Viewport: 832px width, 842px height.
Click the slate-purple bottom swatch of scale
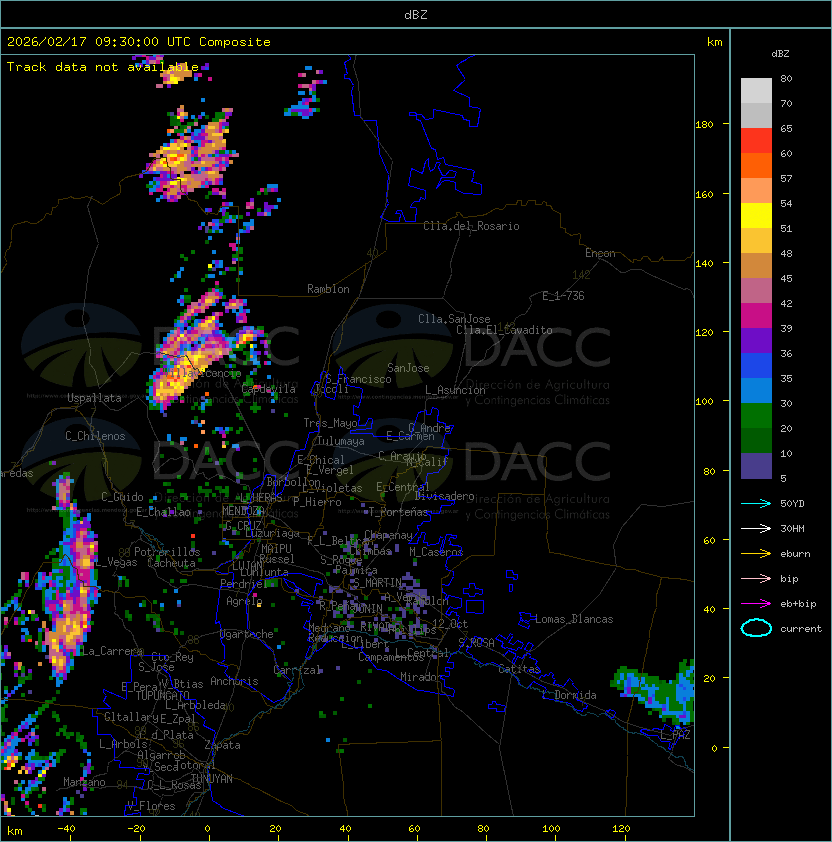pos(756,466)
